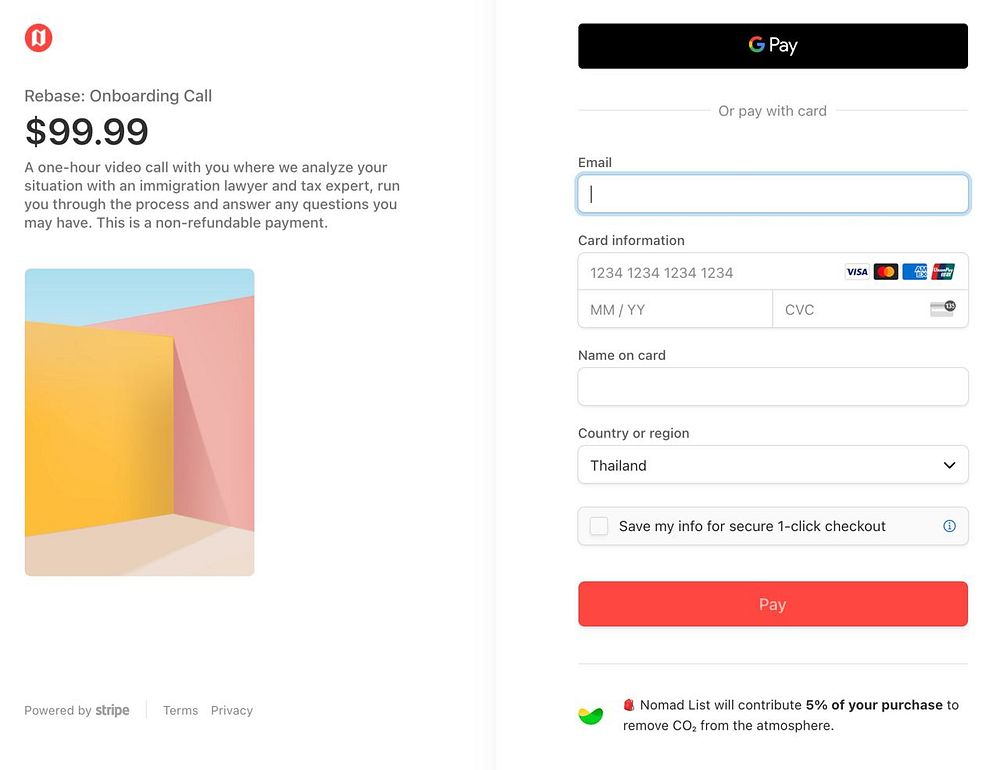Click the CVC card hint icon
Screen dimensions: 1000x770
pos(942,309)
